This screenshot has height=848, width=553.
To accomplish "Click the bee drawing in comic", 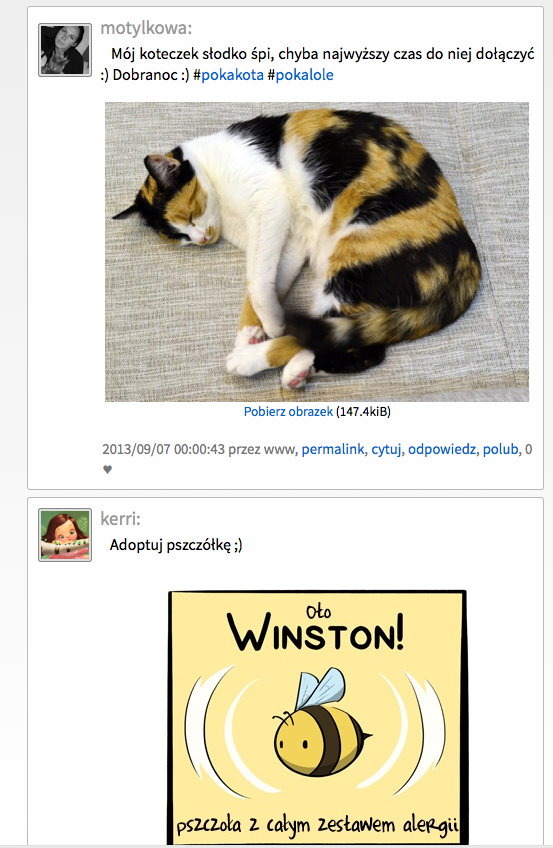I will click(x=318, y=721).
